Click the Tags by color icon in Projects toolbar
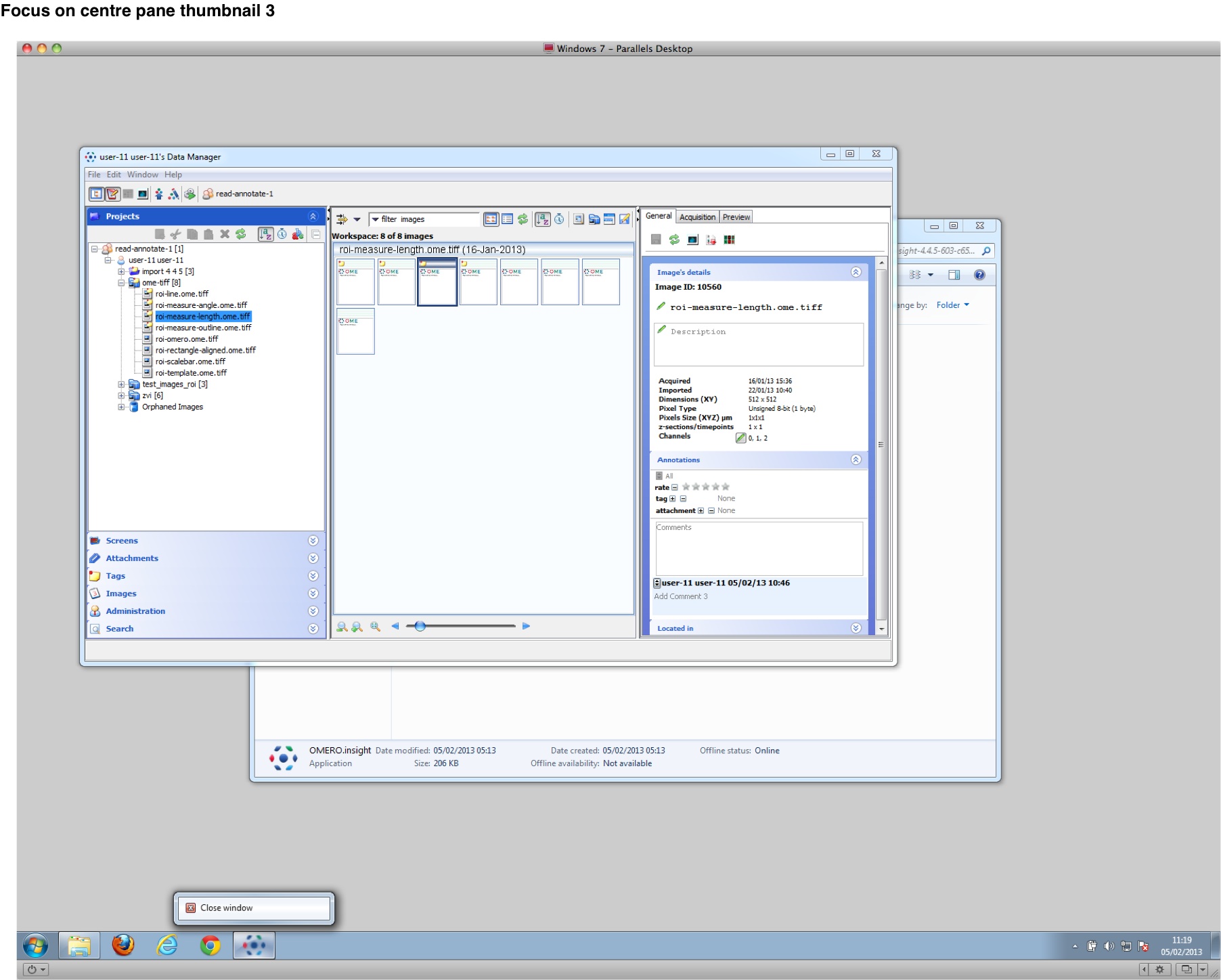 click(x=298, y=234)
